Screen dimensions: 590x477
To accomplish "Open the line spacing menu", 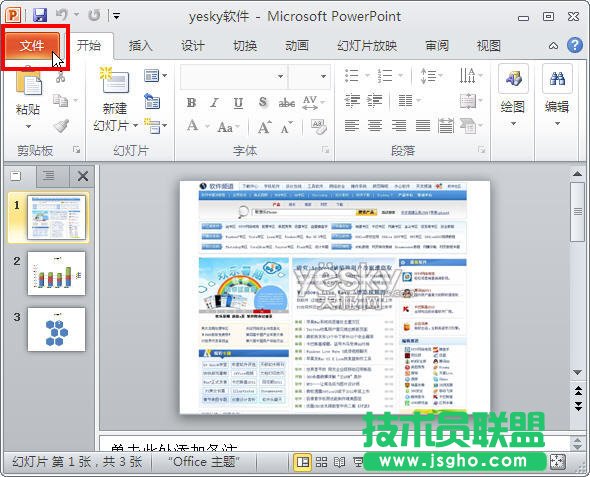I will click(431, 76).
